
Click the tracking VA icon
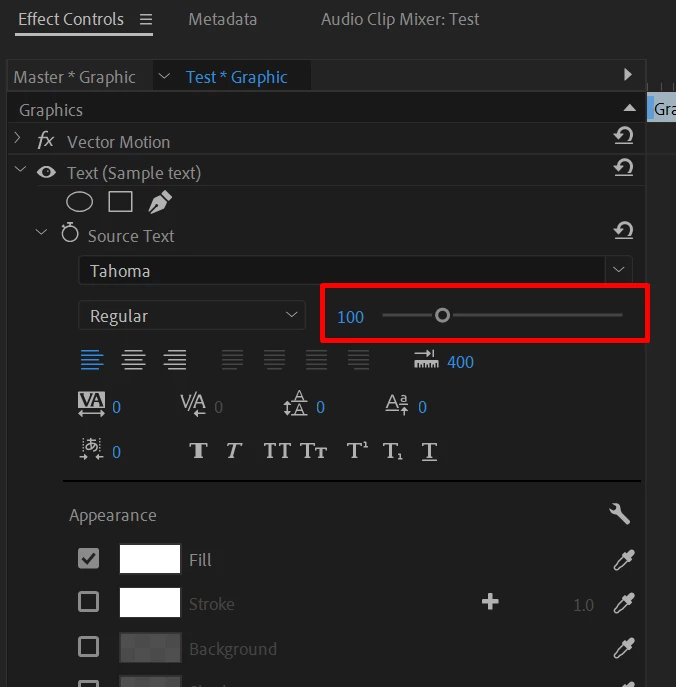91,404
